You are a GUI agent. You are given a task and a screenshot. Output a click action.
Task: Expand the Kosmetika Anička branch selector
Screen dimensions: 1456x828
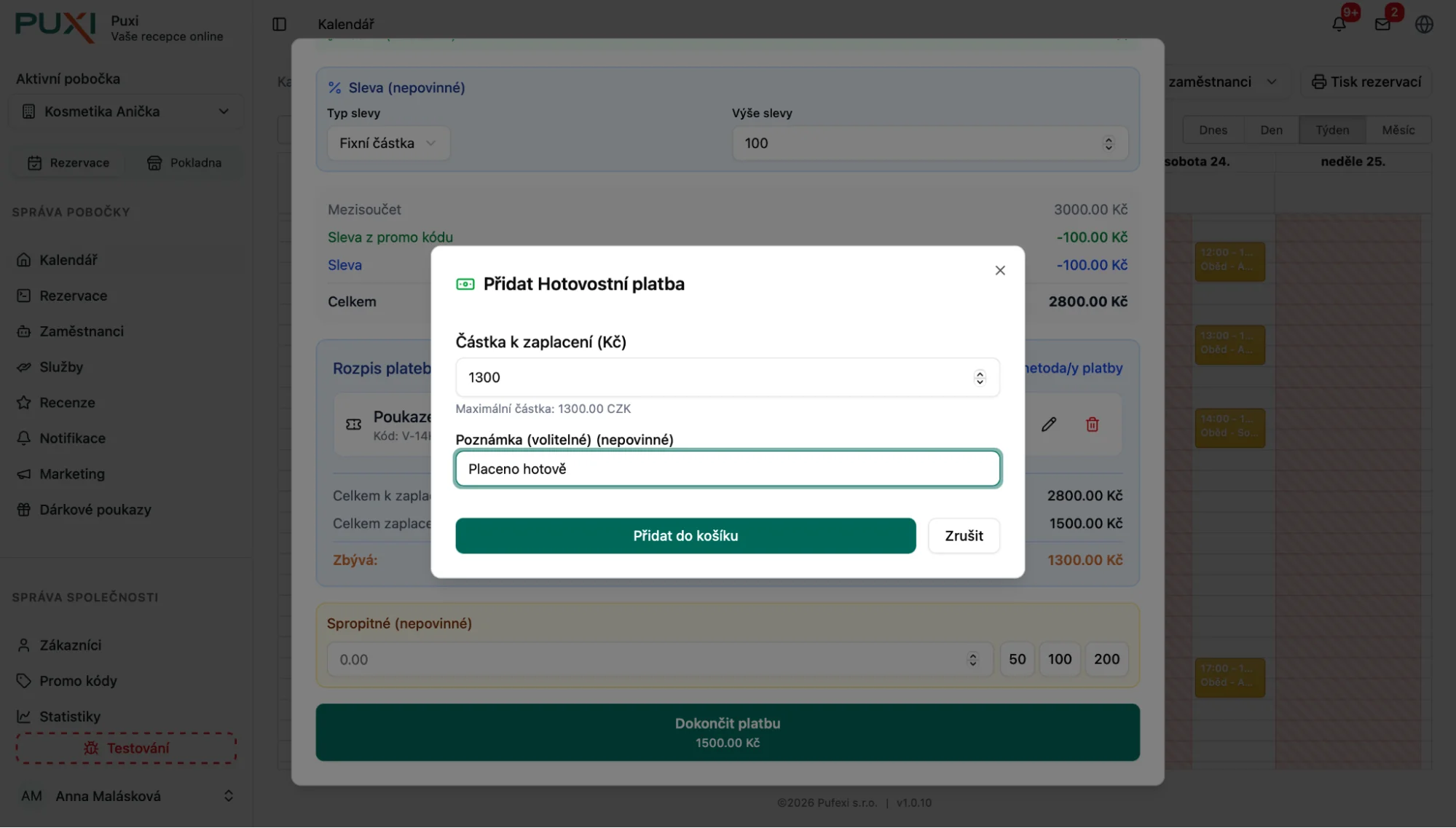point(126,111)
